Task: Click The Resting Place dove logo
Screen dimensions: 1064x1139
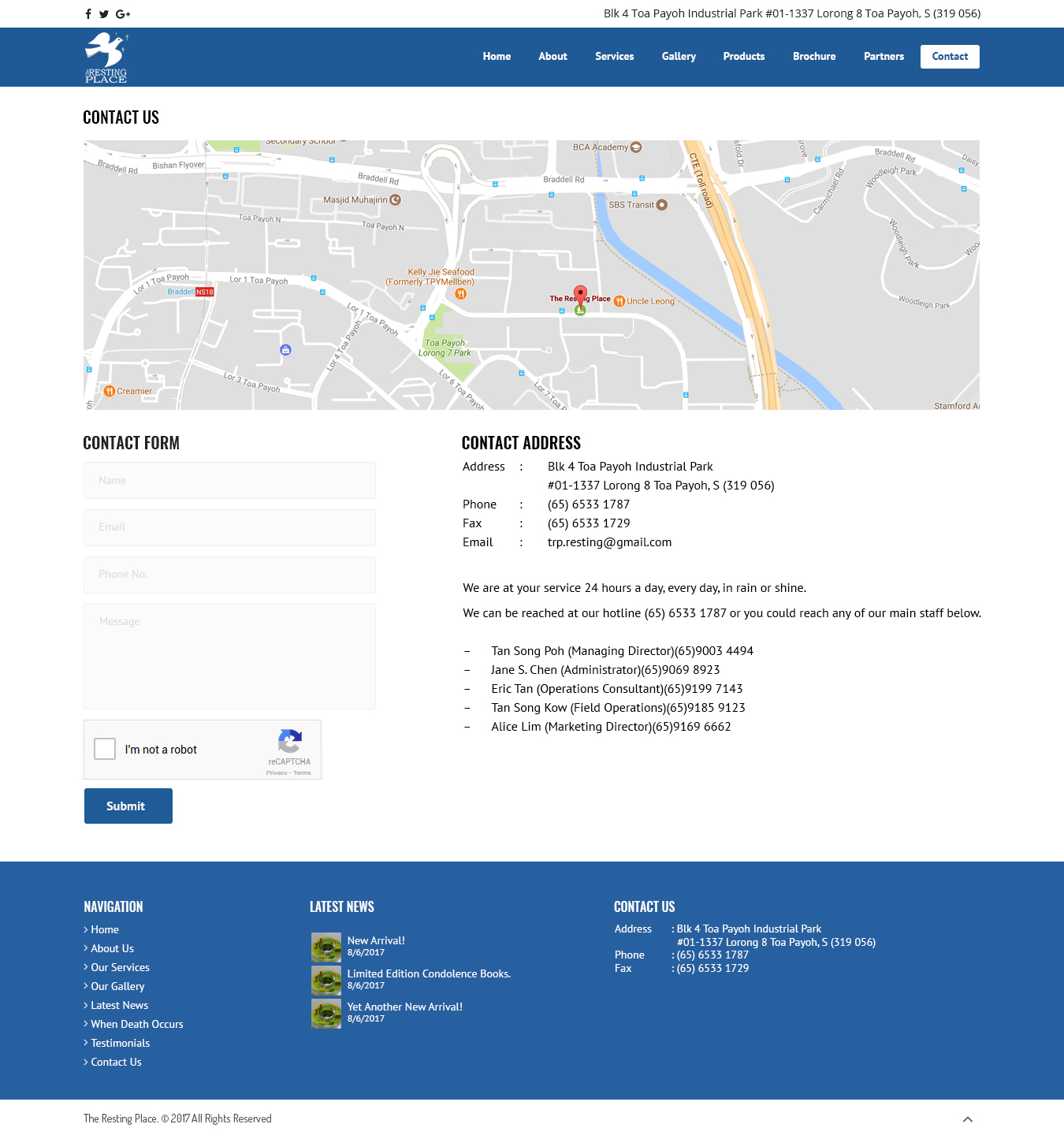Action: point(106,58)
